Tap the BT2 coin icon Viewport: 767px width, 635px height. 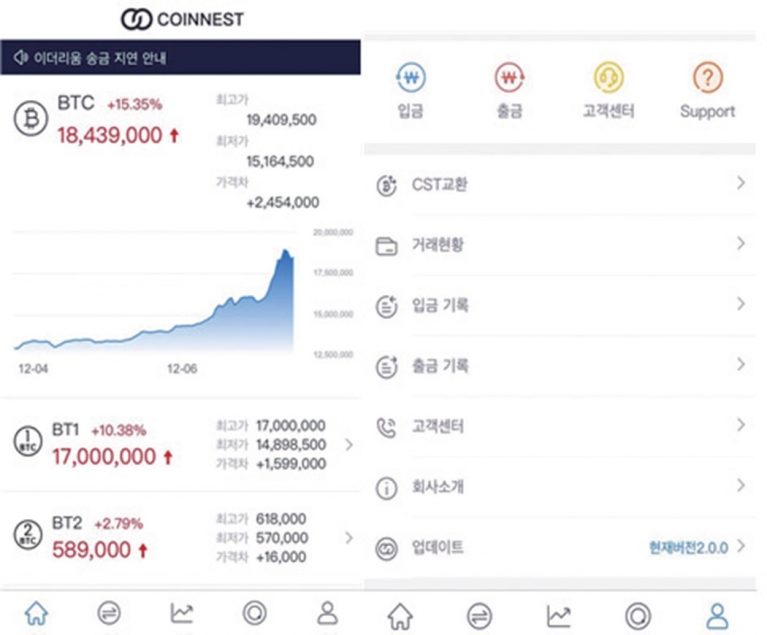[x=28, y=534]
